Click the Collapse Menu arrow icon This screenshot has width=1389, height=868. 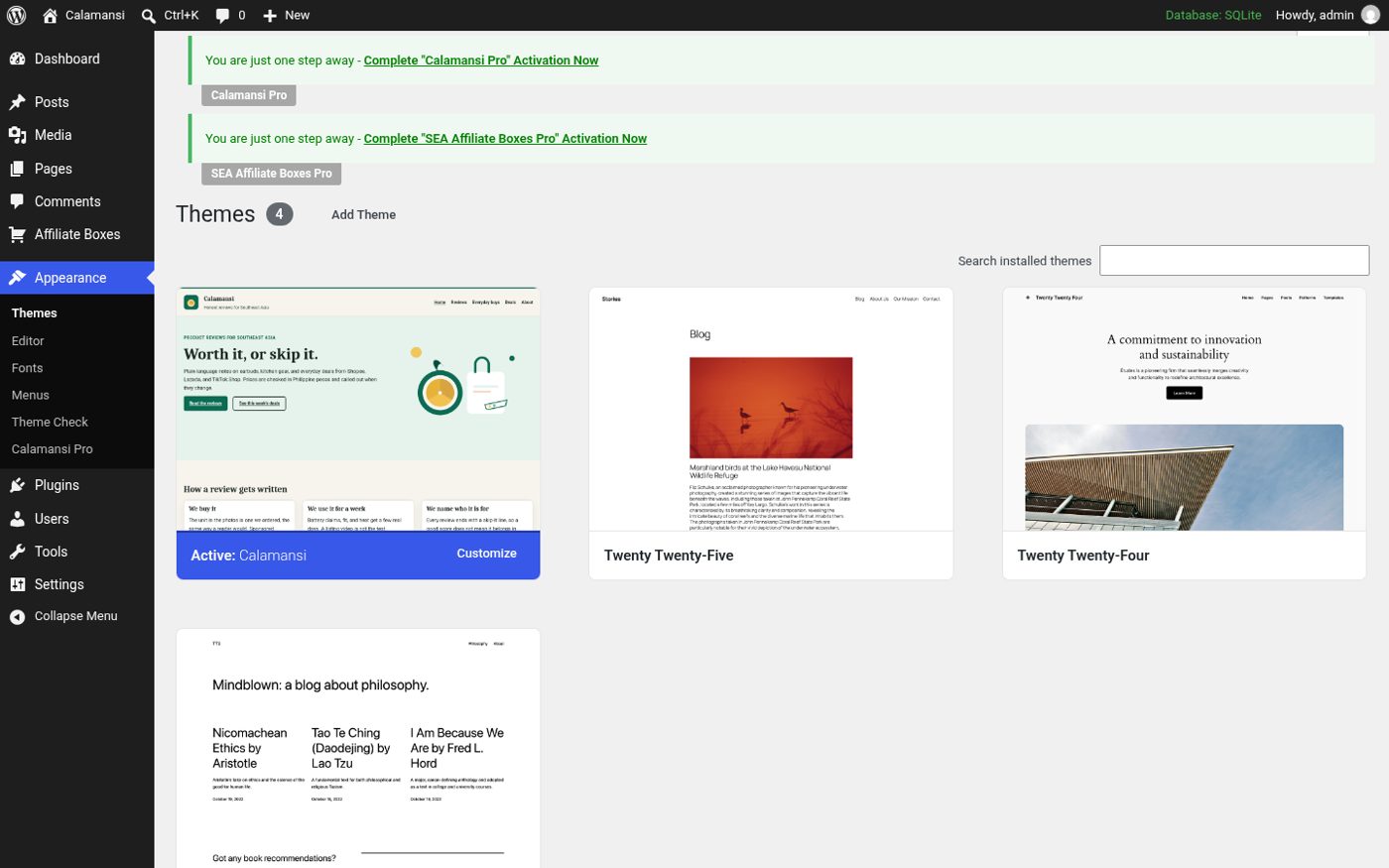pos(17,616)
